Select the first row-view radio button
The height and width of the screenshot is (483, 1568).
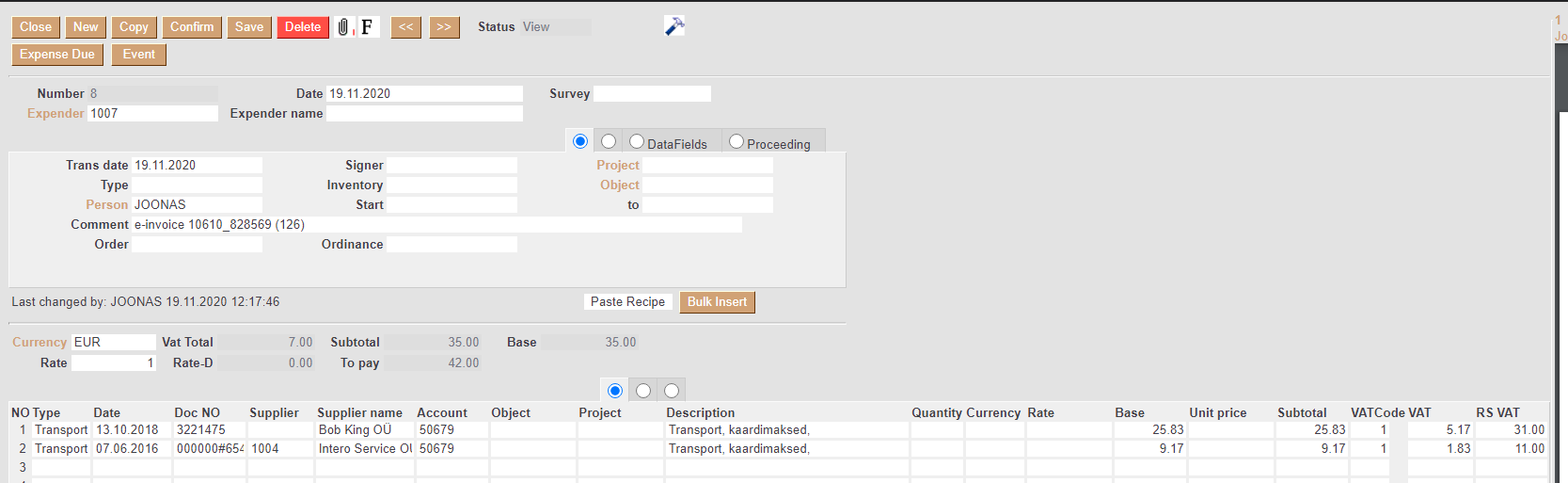615,391
